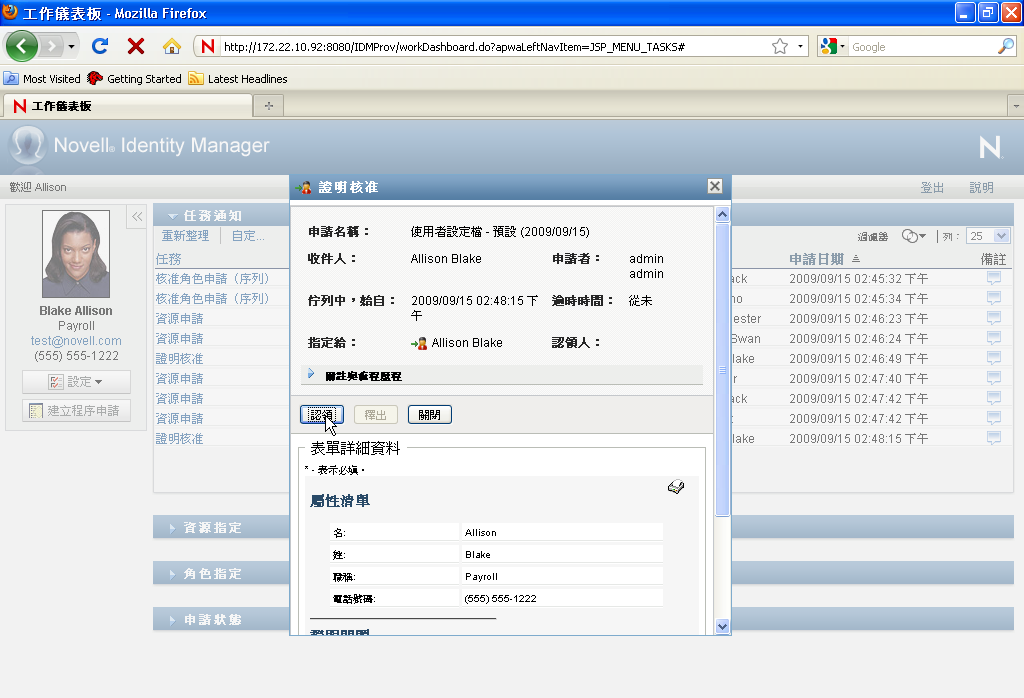This screenshot has width=1024, height=698.
Task: Click the Firefox forward arrow button
Action: tap(51, 46)
